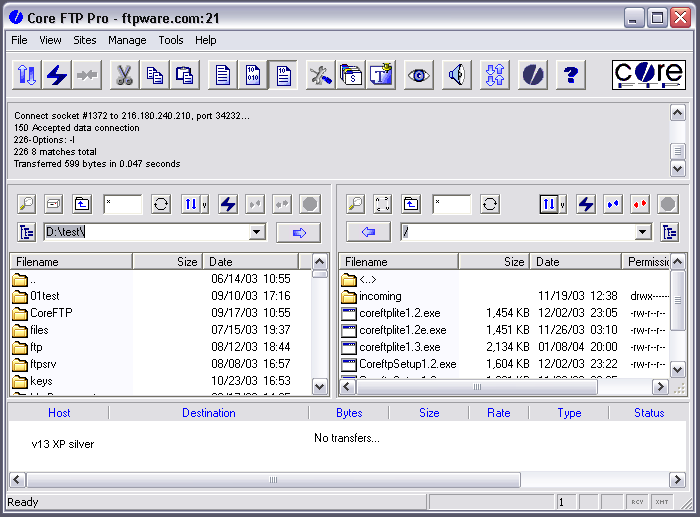Click the eye icon in the toolbar
This screenshot has width=700, height=517.
418,75
